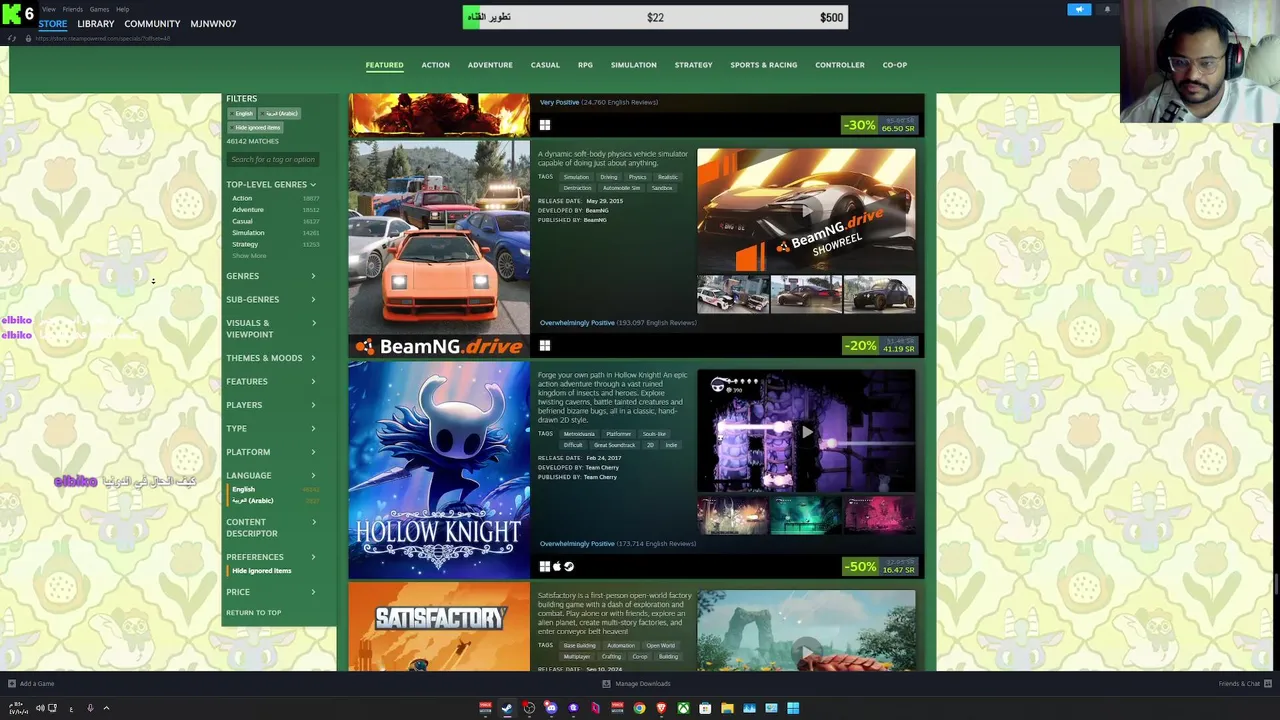
Task: Open Brave browser from the taskbar
Action: [661, 708]
